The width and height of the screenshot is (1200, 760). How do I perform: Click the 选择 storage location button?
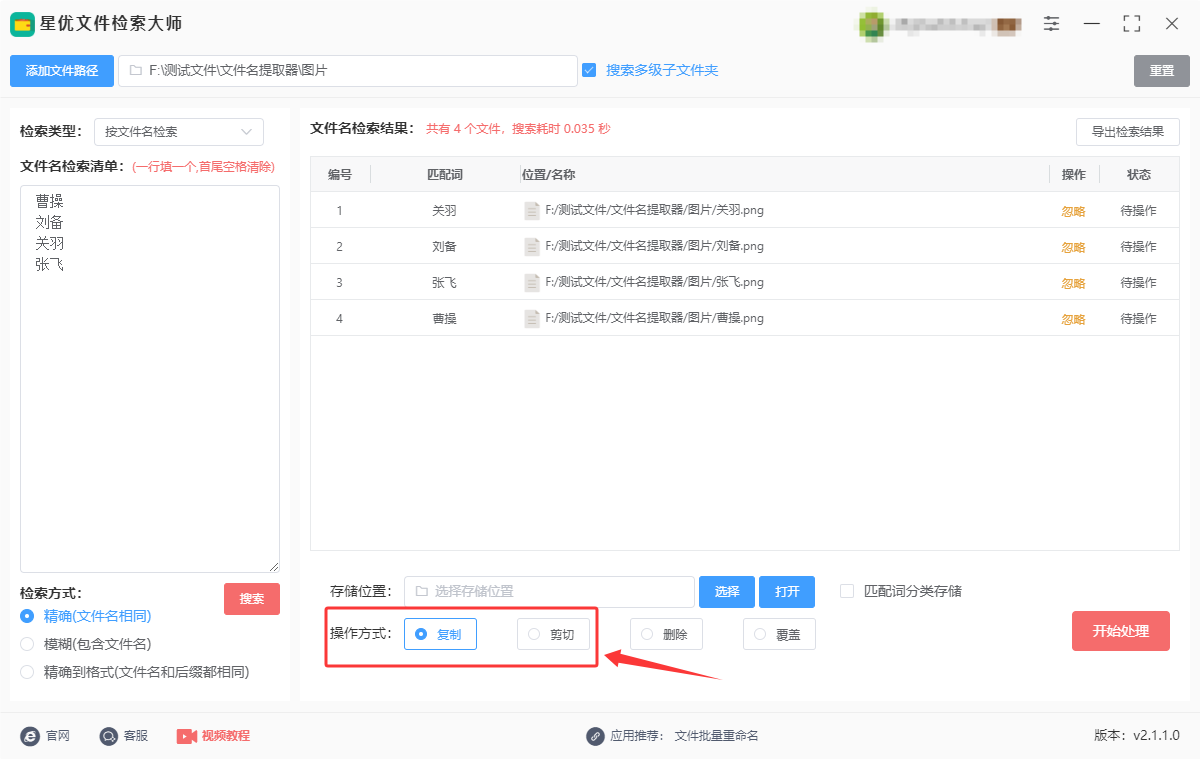tap(727, 592)
